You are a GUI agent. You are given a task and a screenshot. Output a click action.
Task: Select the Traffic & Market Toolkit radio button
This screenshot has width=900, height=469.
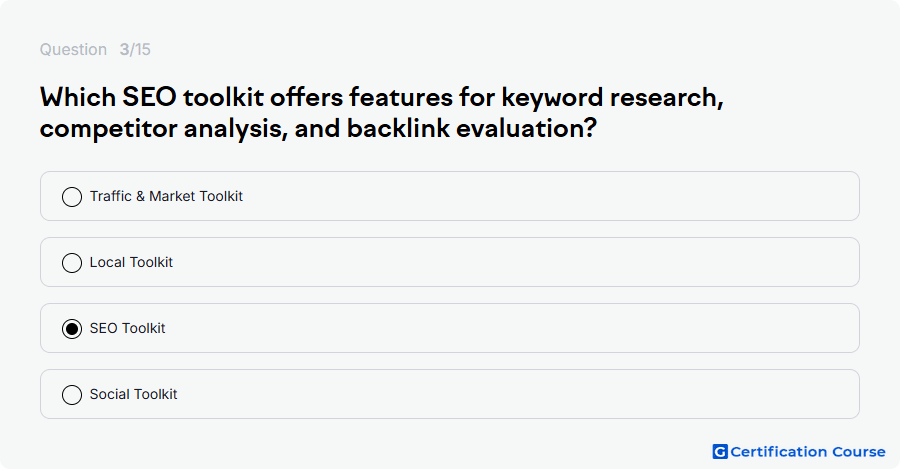(x=72, y=196)
